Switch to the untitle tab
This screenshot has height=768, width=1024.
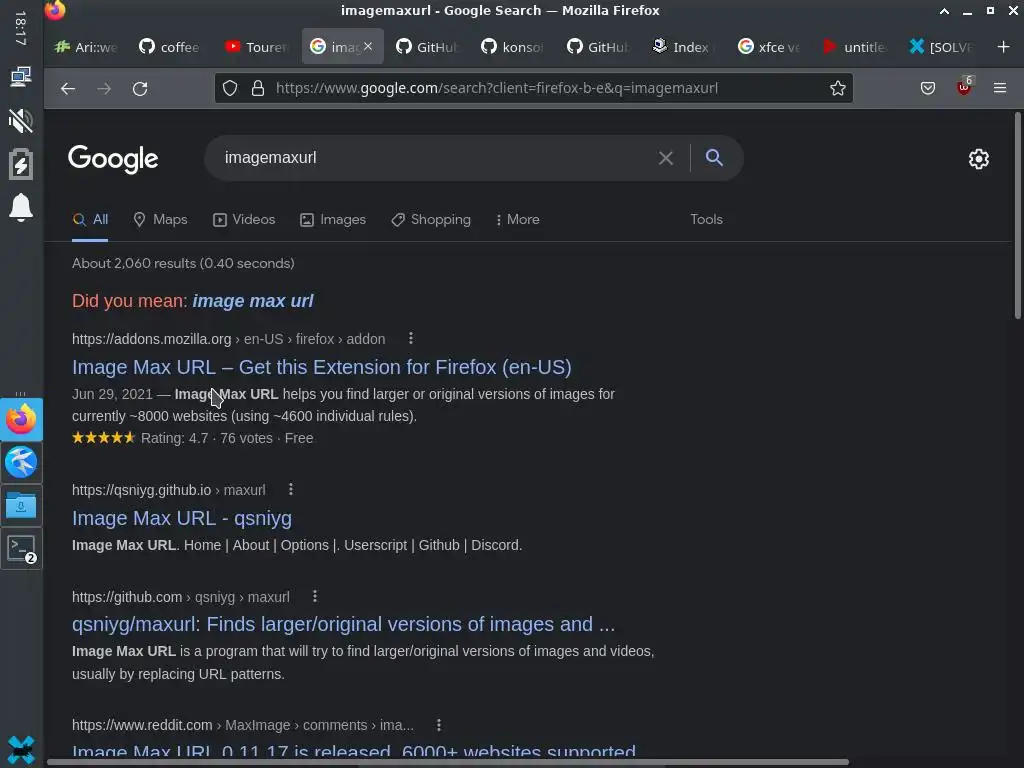(x=854, y=47)
